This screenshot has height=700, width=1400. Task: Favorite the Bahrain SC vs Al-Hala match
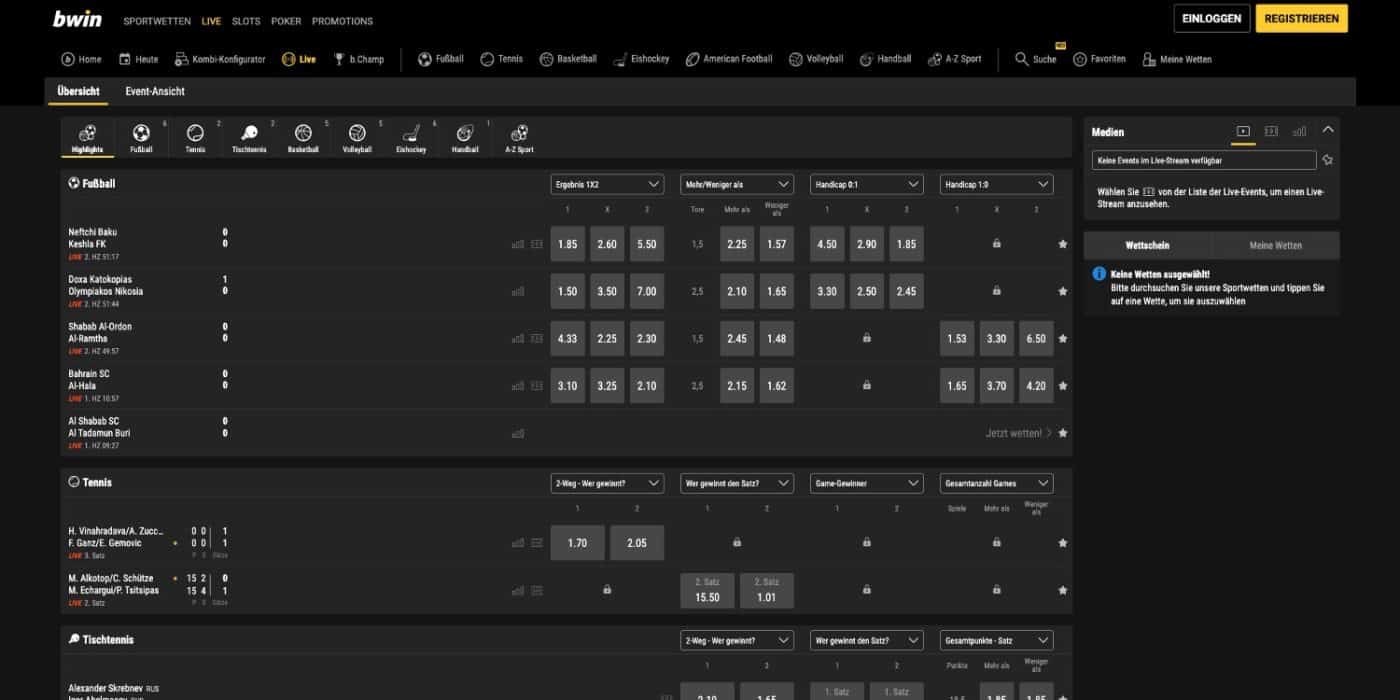coord(1062,386)
